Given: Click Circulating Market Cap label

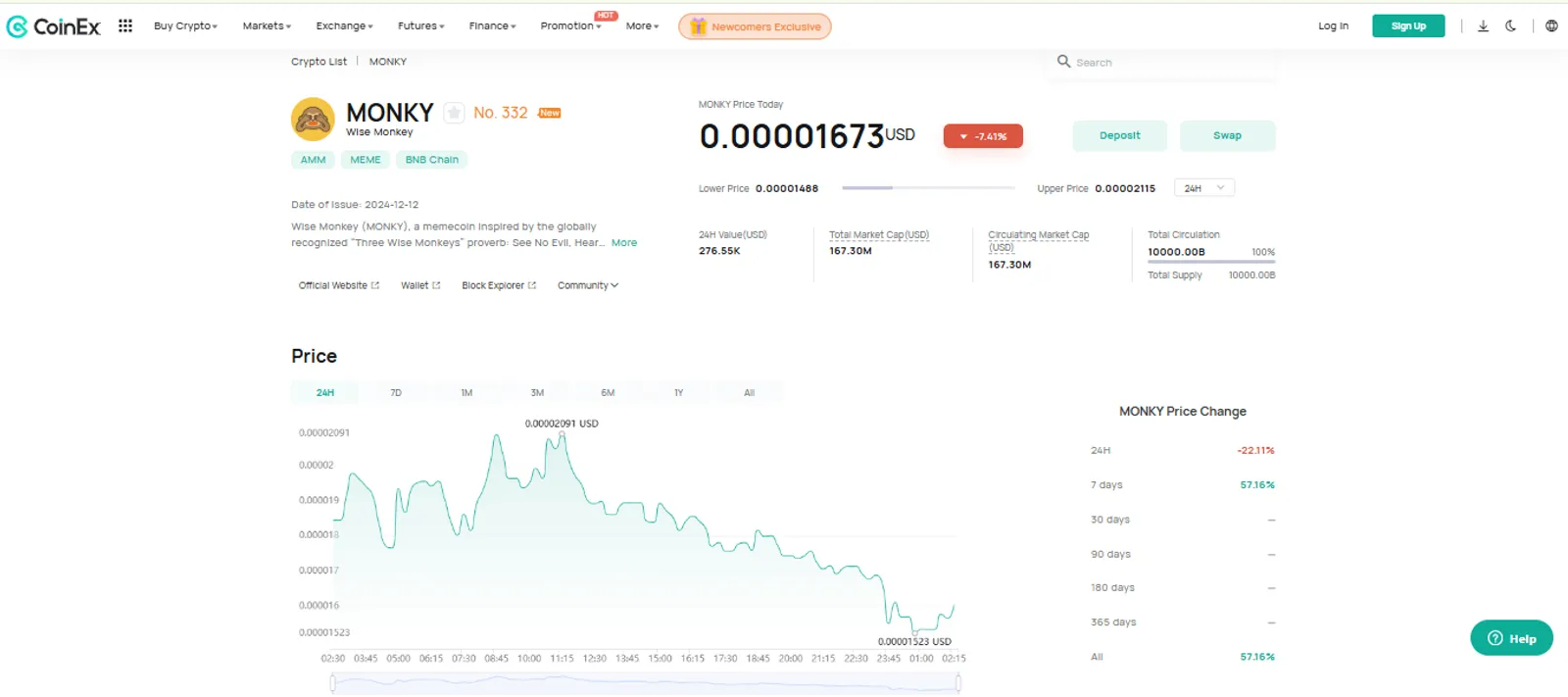Looking at the screenshot, I should pos(1038,241).
